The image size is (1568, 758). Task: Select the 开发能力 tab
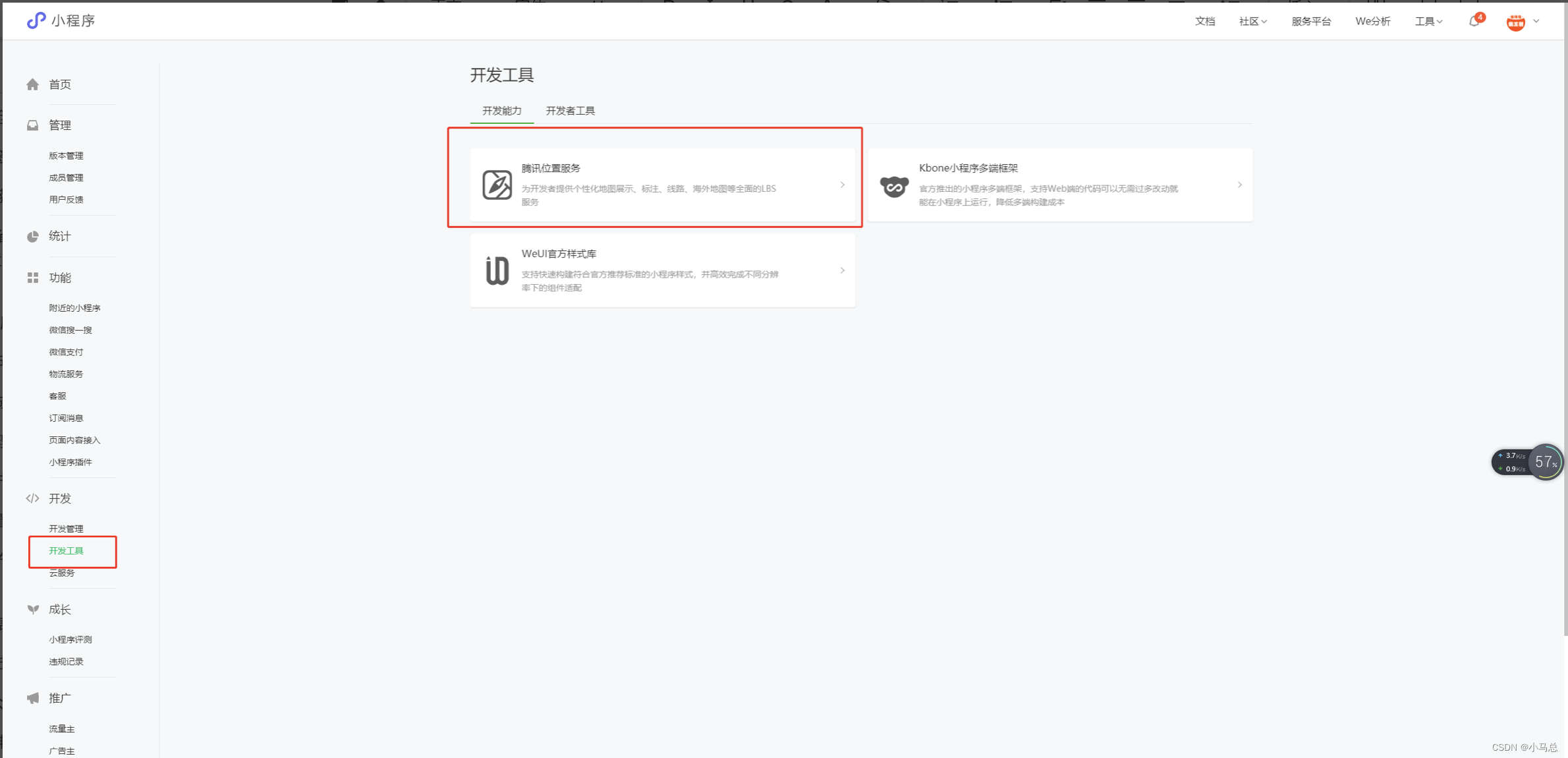point(501,111)
